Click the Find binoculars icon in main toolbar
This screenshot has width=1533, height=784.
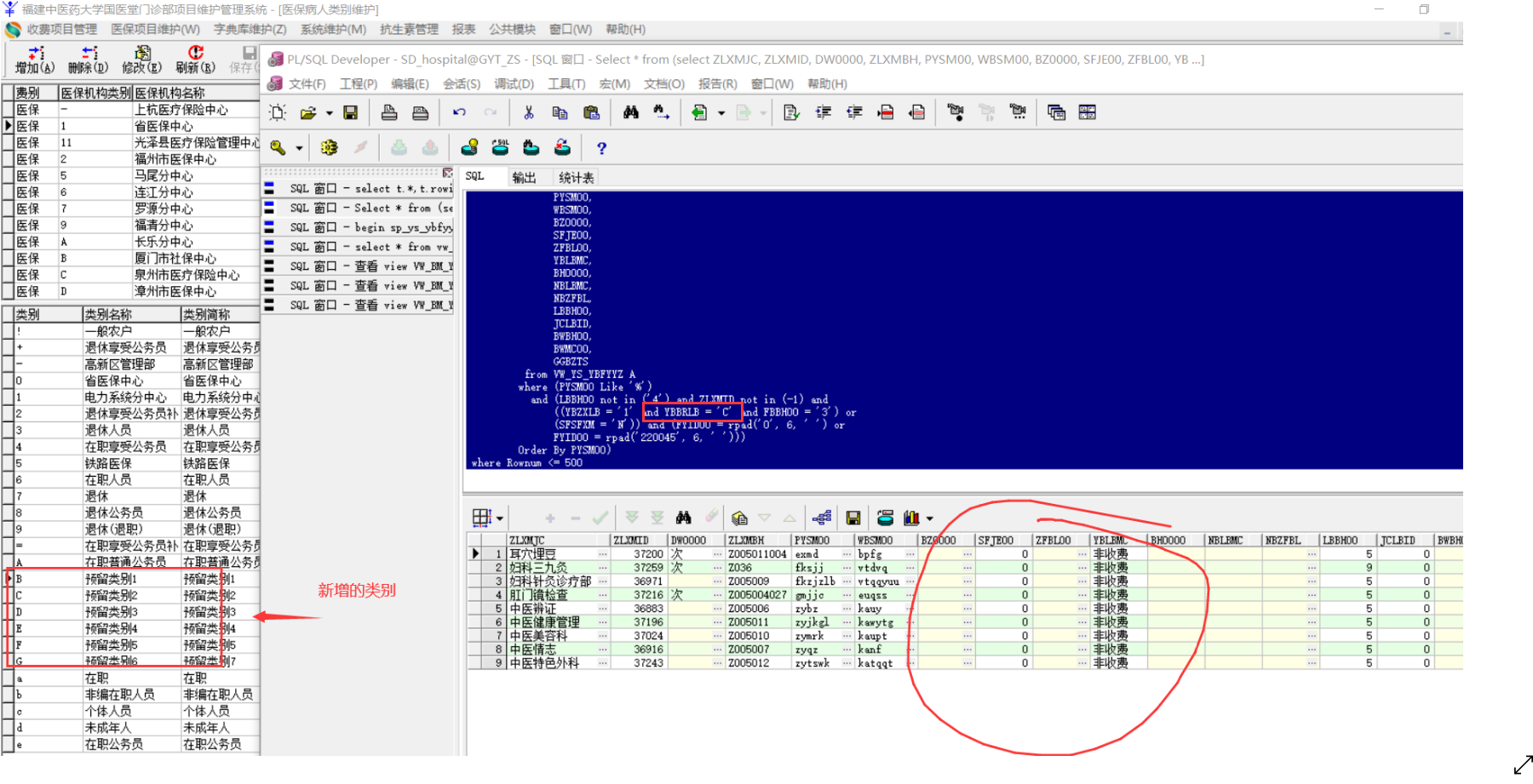click(x=630, y=112)
